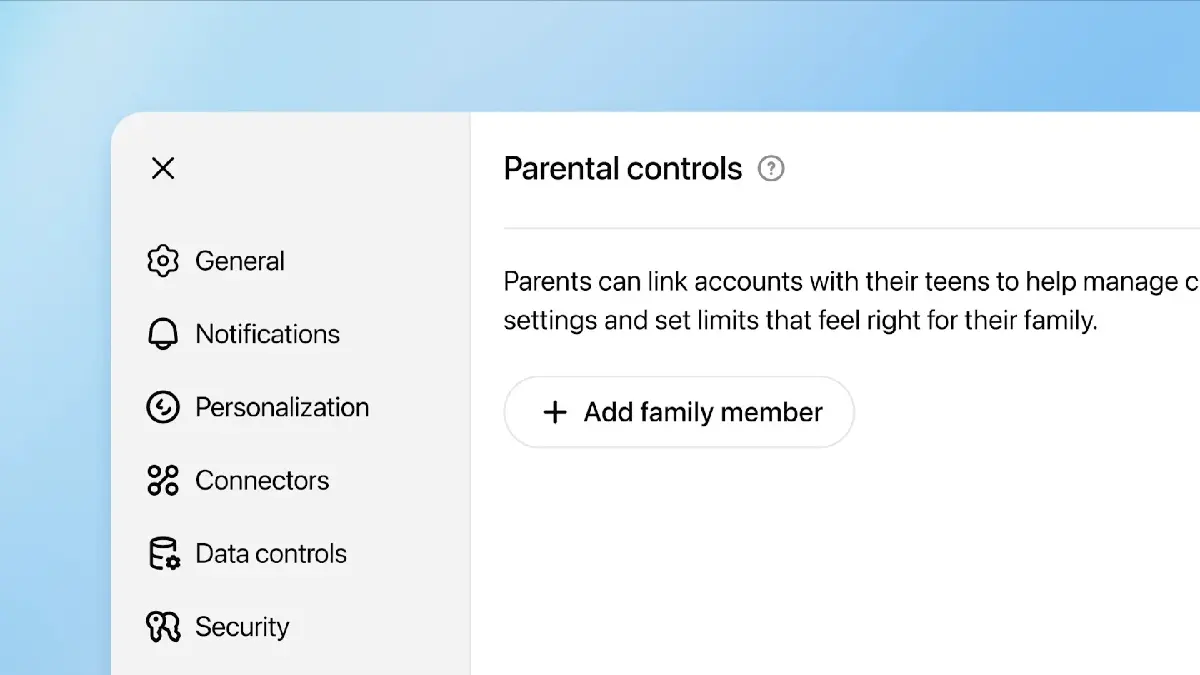Select Connectors in the sidebar
1200x675 pixels.
coord(262,480)
